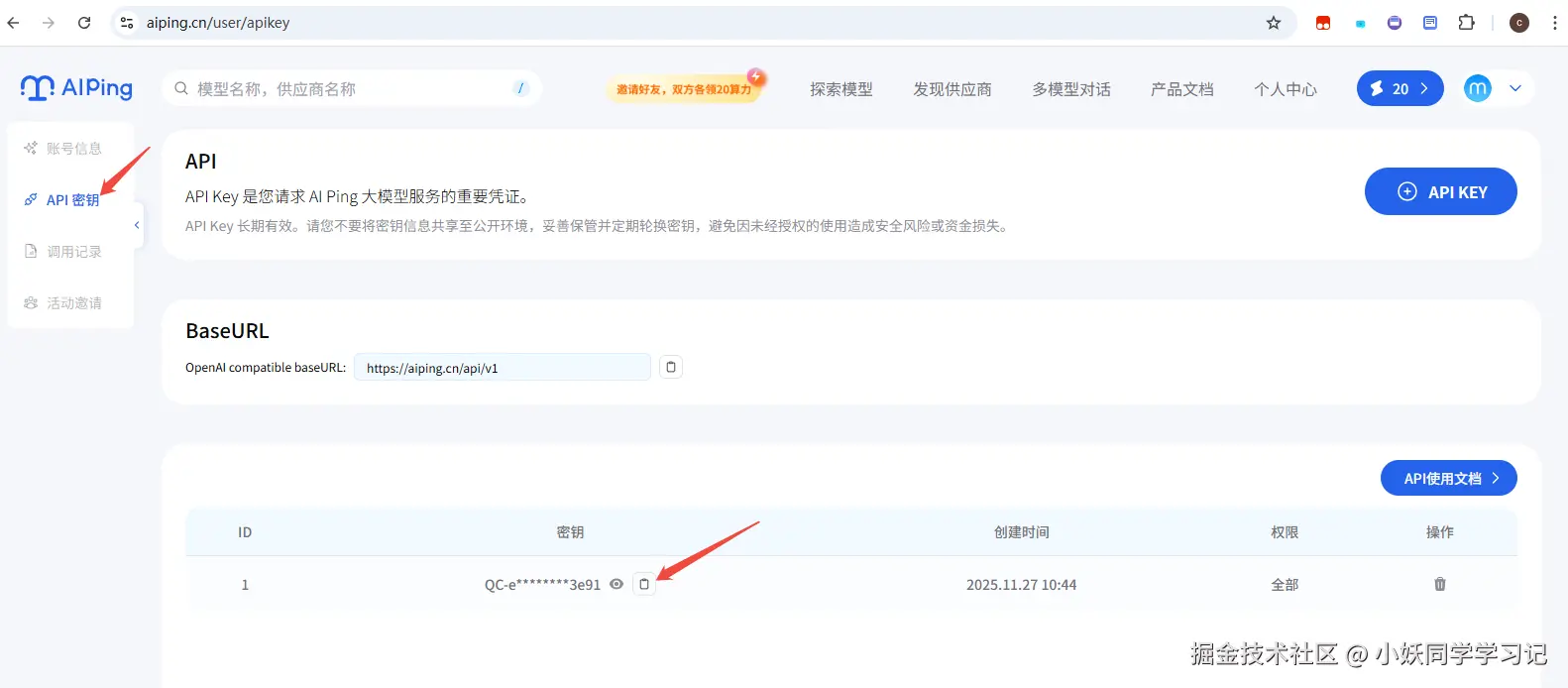Open the cyan browser extension icon
Screen dimensions: 1568x688
tap(1360, 24)
